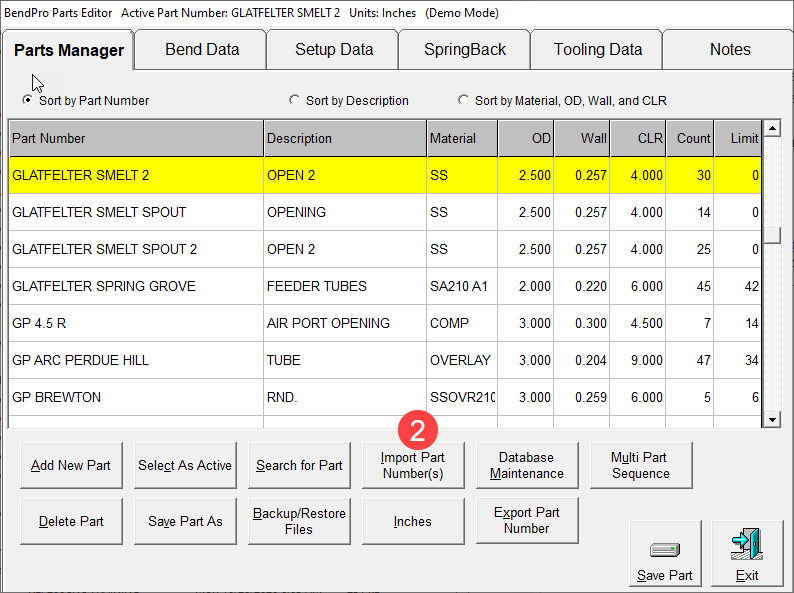Screen dimensions: 794x593
Task: Open the SpringBack tab
Action: [x=465, y=50]
